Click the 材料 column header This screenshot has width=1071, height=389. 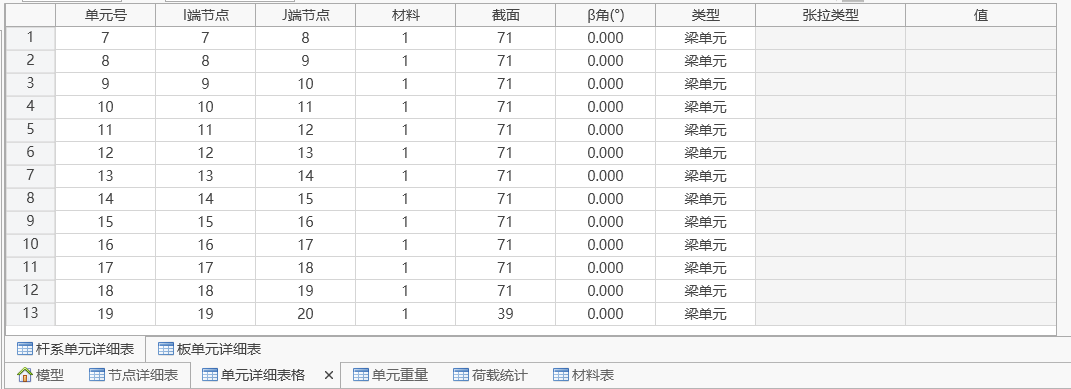pos(406,16)
